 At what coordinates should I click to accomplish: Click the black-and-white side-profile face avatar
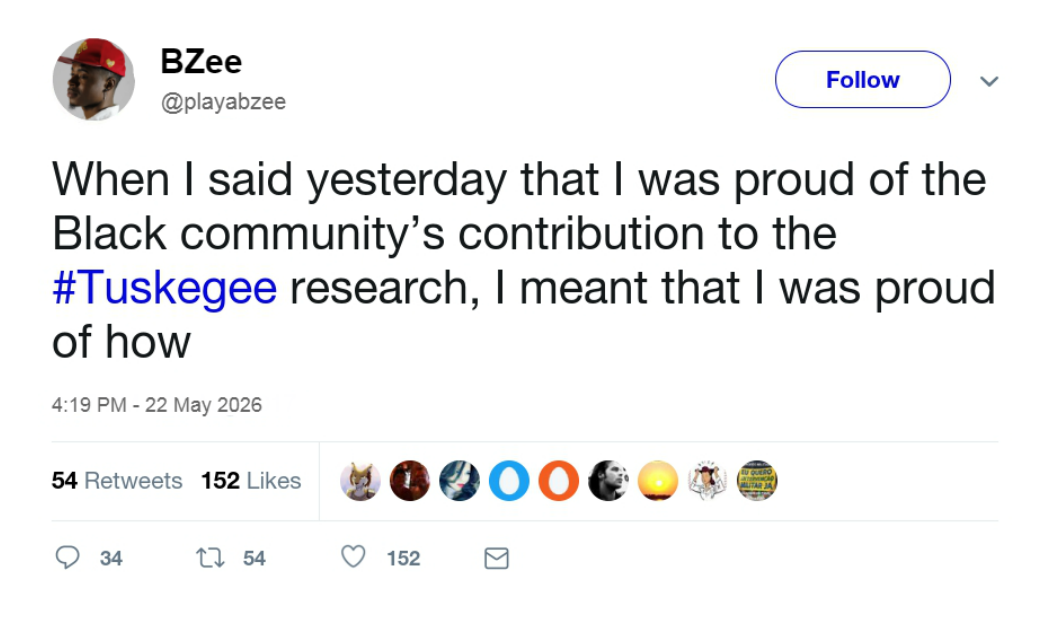click(608, 481)
